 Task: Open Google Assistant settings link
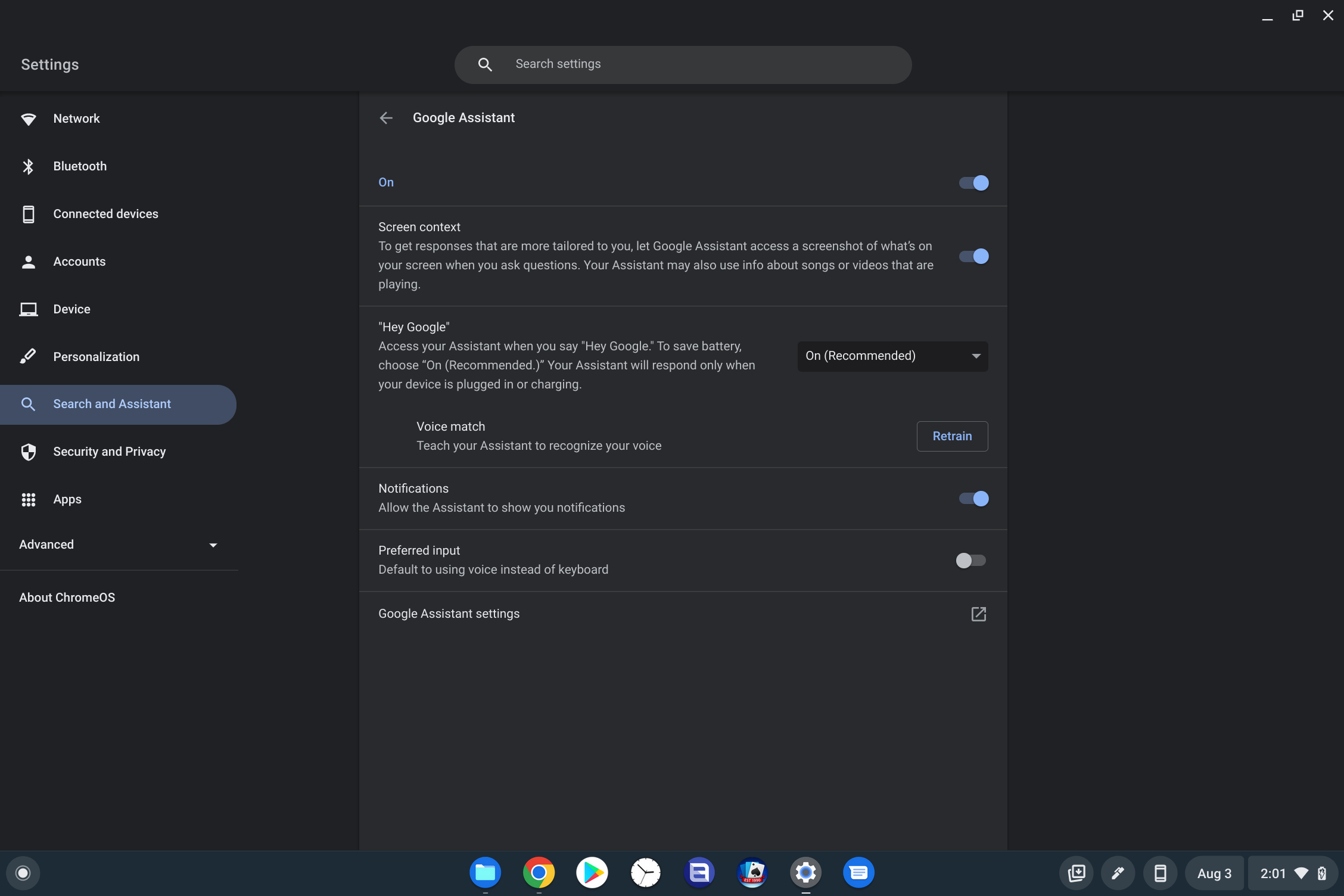pos(979,614)
